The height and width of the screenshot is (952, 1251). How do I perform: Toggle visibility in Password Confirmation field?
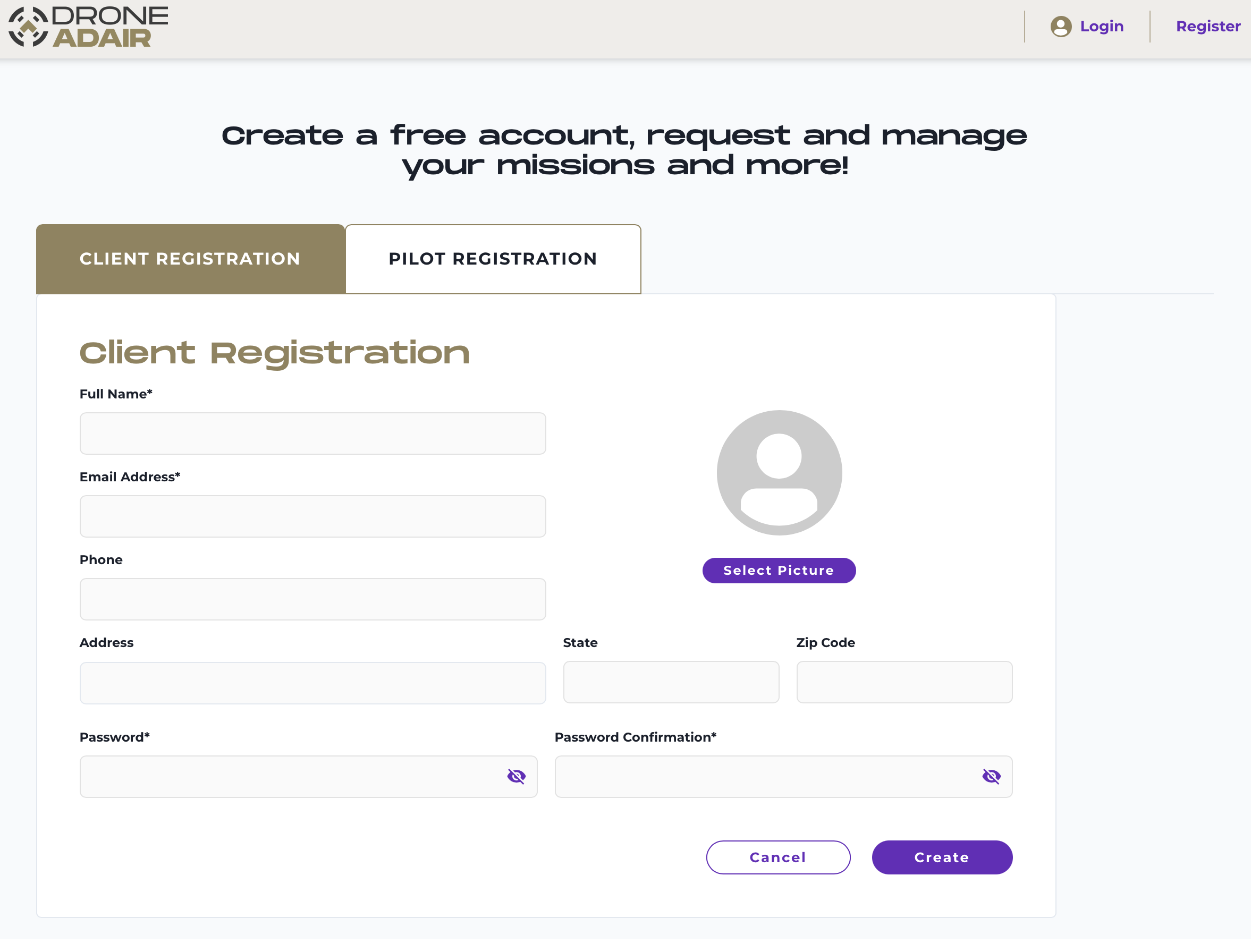[991, 776]
